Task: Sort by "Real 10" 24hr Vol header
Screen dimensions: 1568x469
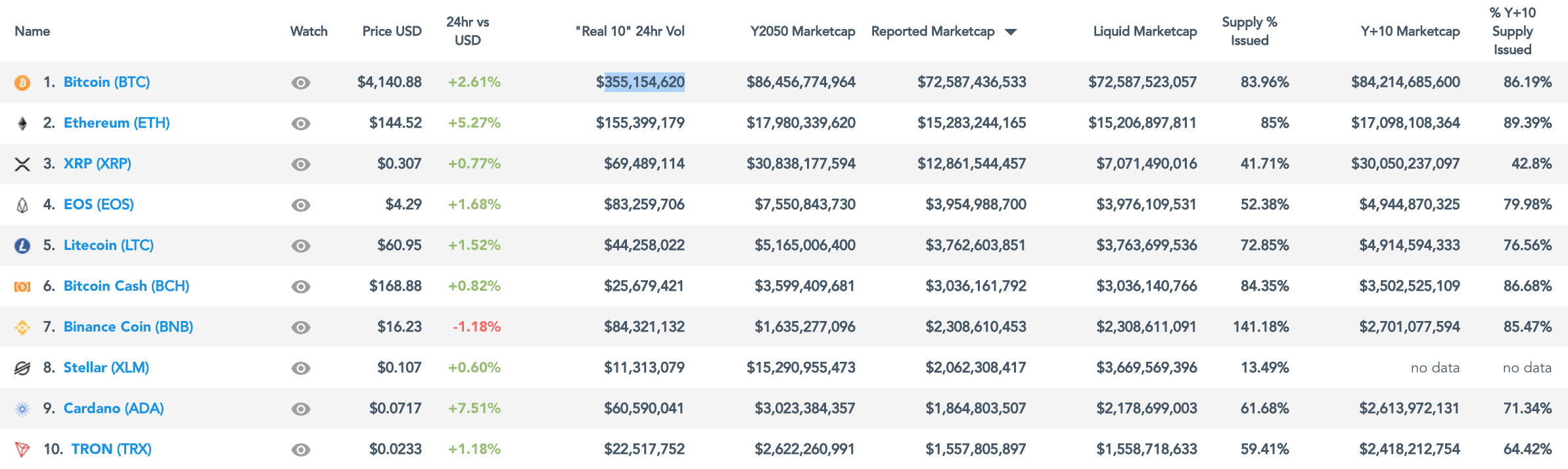Action: 630,31
